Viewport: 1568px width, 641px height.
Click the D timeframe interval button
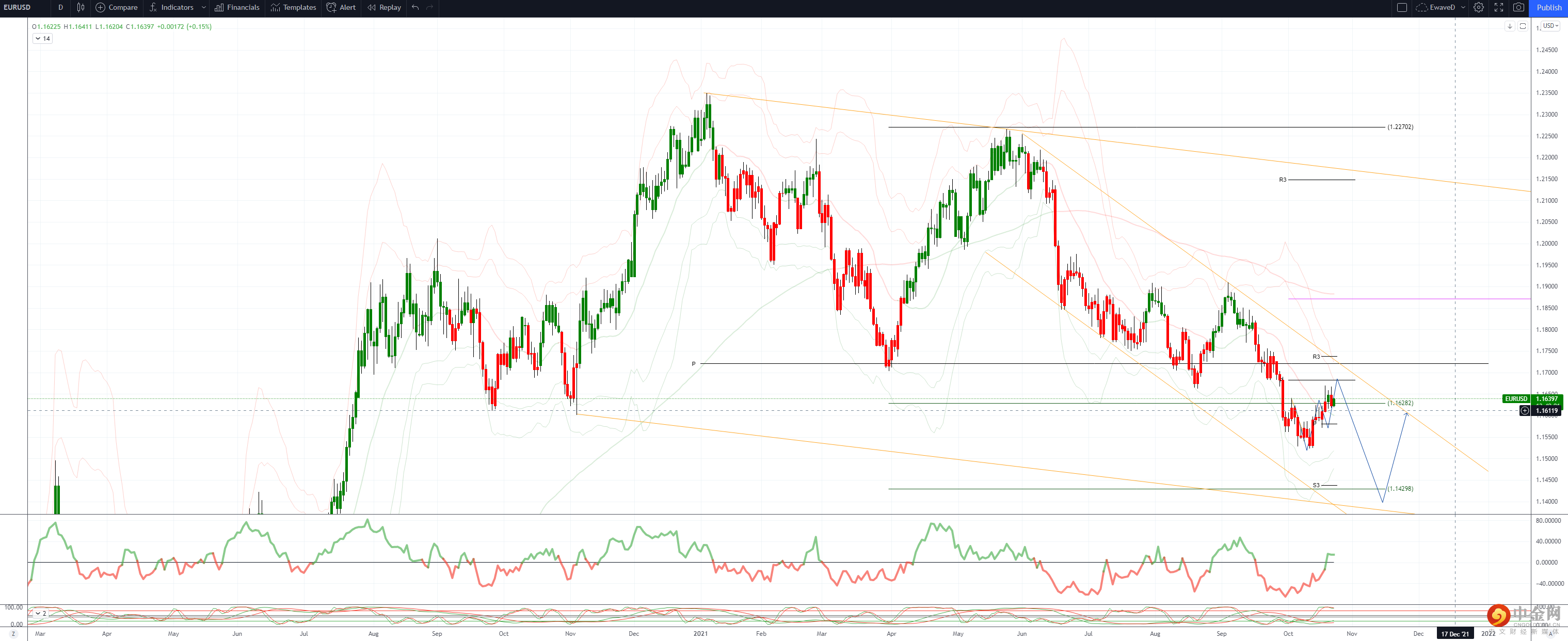pos(60,7)
